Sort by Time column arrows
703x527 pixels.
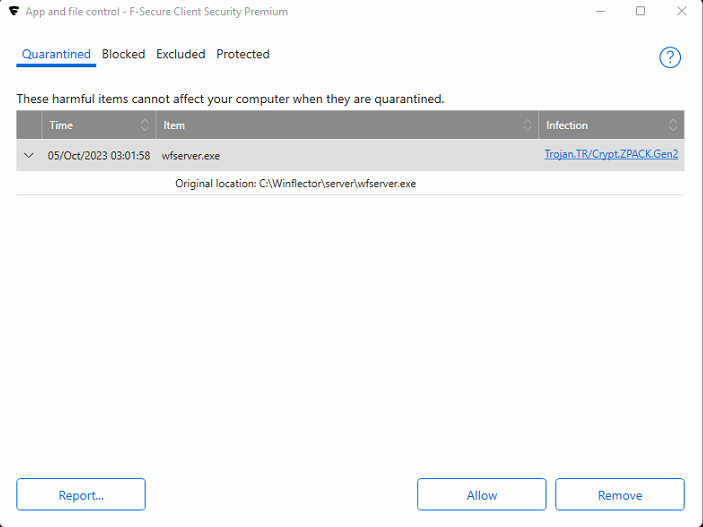(x=144, y=125)
